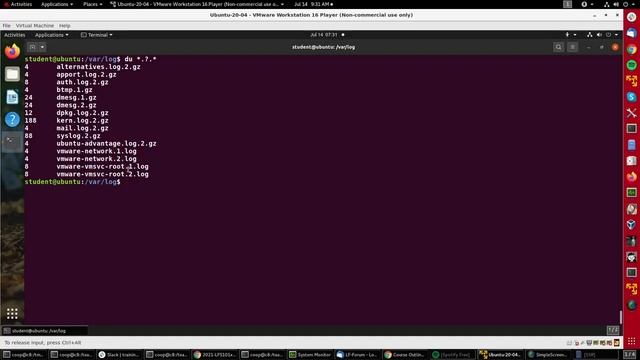This screenshot has width=640, height=360.
Task: Open the host Applications menu
Action: click(x=57, y=4)
